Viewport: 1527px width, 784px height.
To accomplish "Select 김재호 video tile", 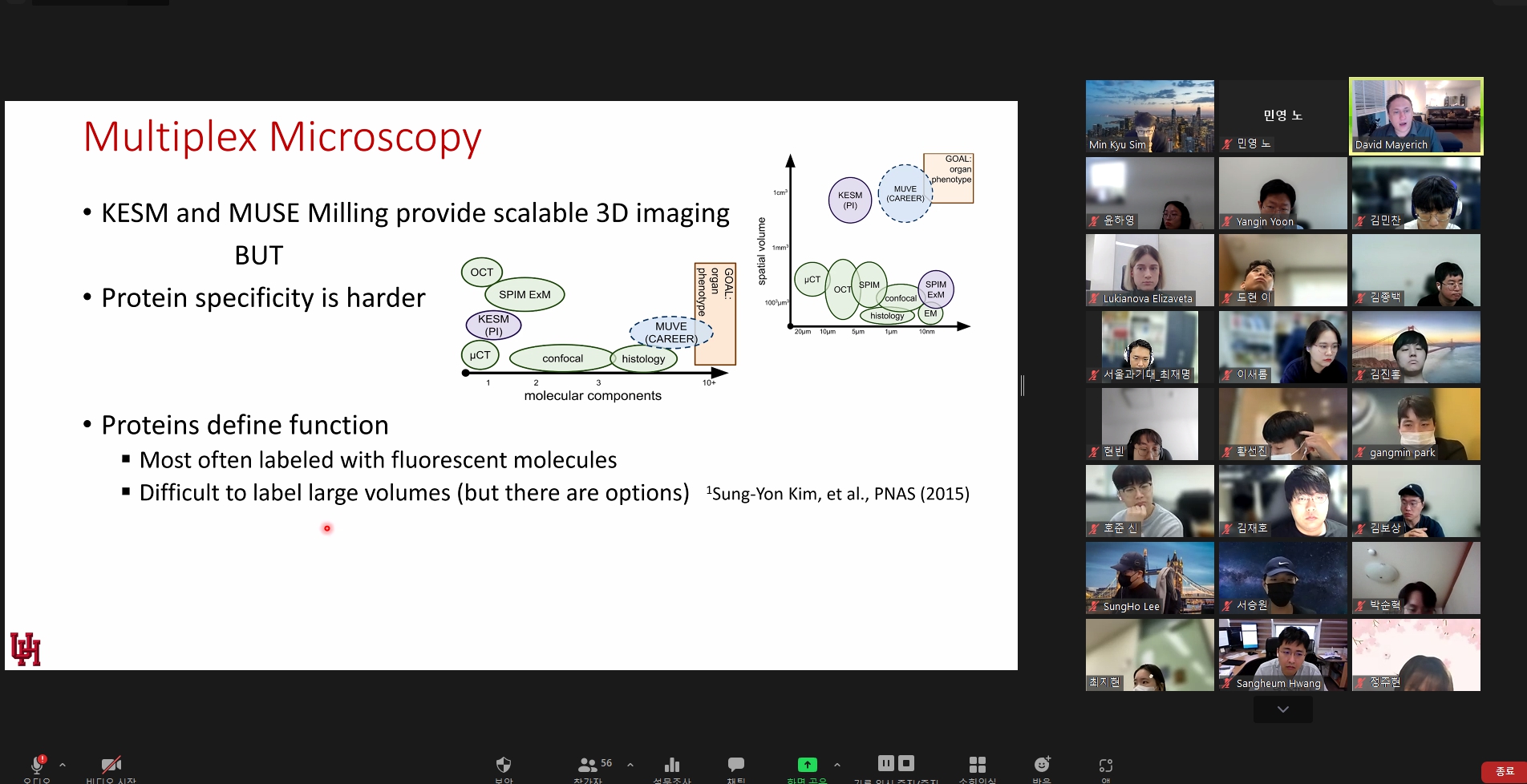I will point(1283,501).
